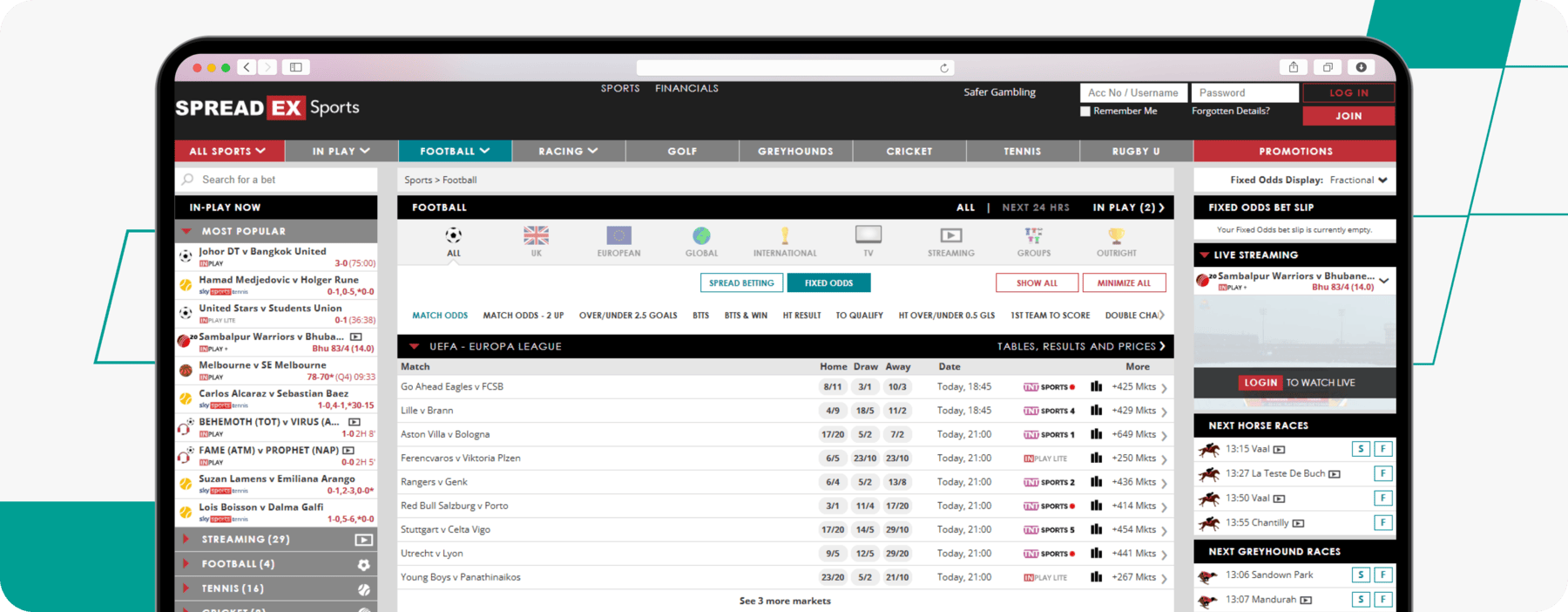Click LOGIN to watch live stream
1568x612 pixels.
coord(1260,383)
